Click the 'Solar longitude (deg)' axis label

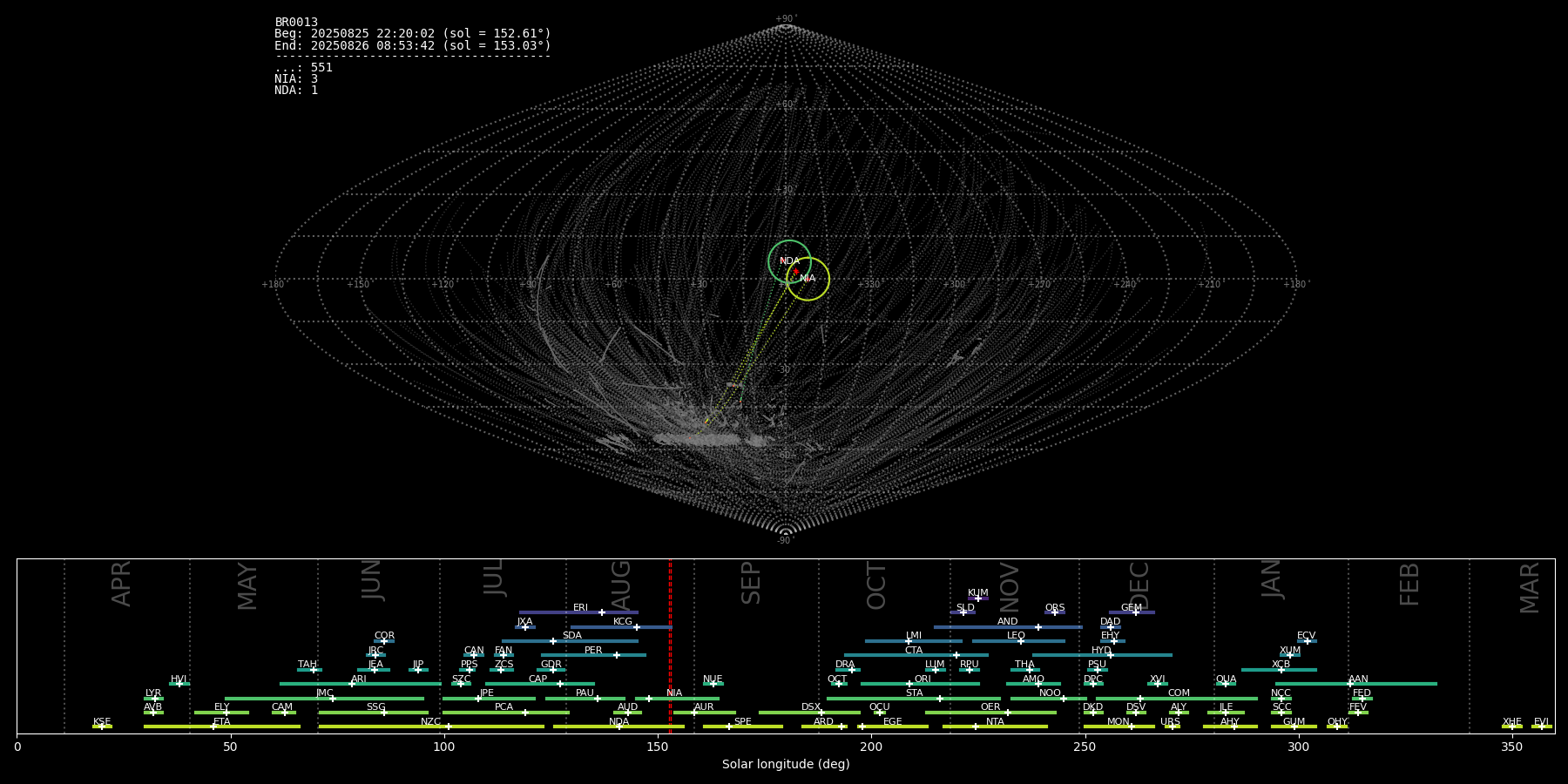786,764
